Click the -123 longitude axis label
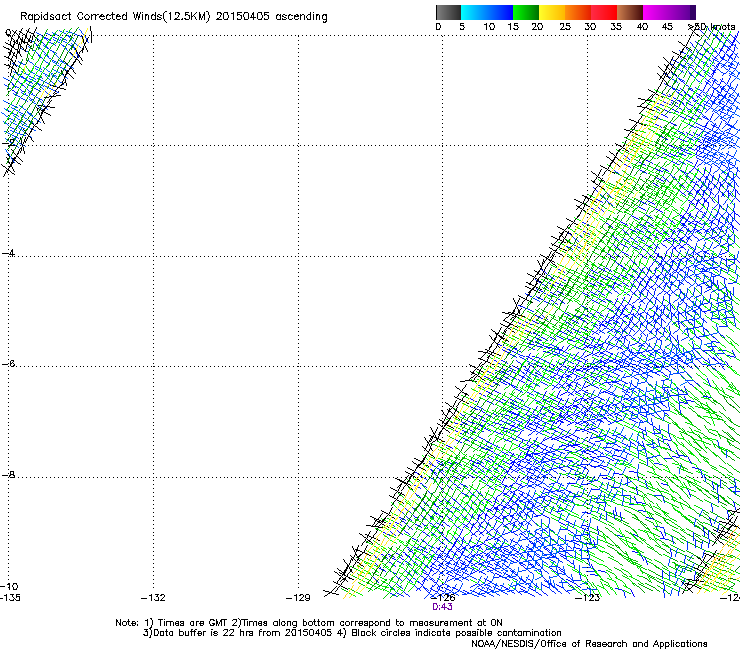Viewport: 740px width, 650px height. (588, 598)
